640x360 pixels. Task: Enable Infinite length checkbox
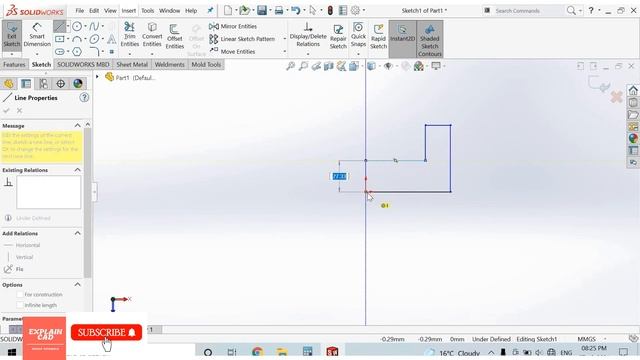(20, 305)
